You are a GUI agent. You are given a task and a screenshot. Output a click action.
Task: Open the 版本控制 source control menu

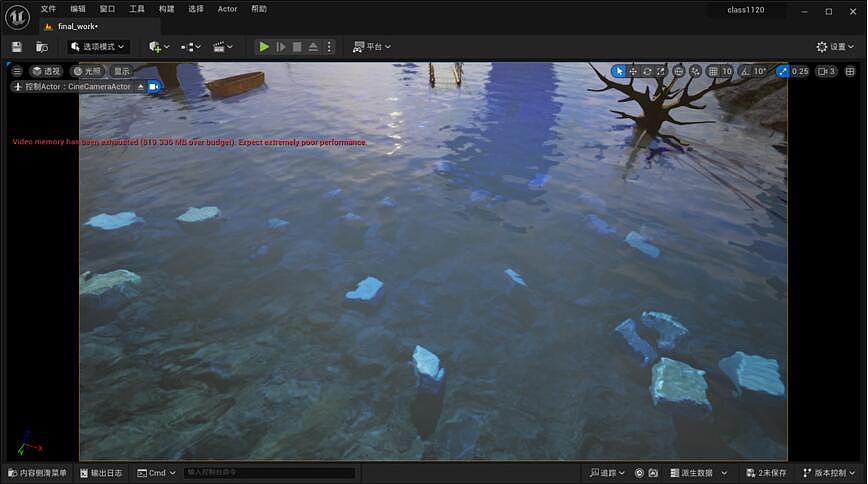point(829,473)
